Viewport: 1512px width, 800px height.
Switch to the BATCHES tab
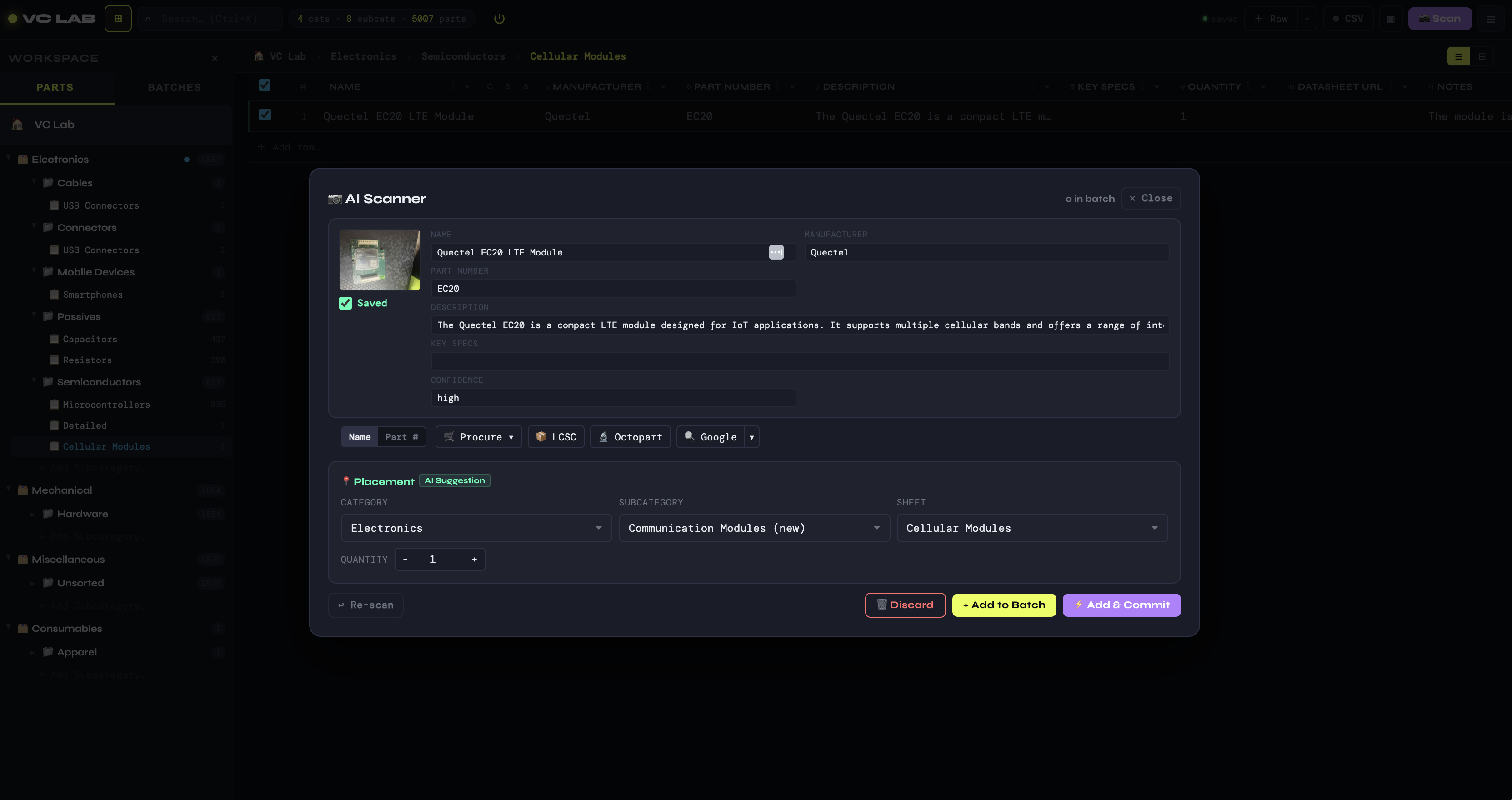point(174,87)
